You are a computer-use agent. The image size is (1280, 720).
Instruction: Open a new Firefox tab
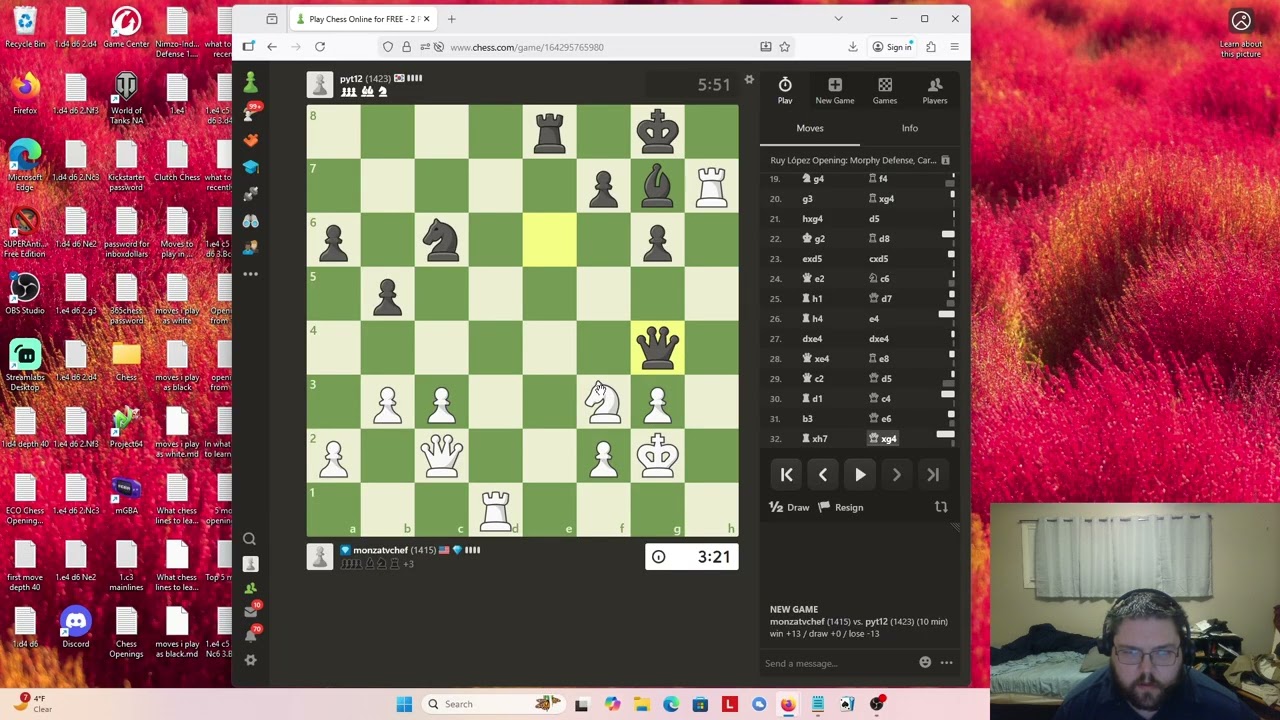pyautogui.click(x=451, y=19)
